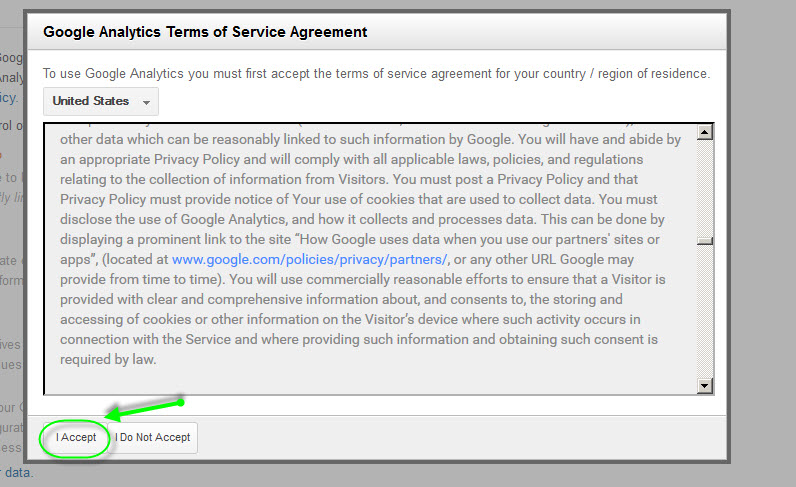796x487 pixels.
Task: Click the background 'data.' link at bottom-left
Action: click(18, 472)
